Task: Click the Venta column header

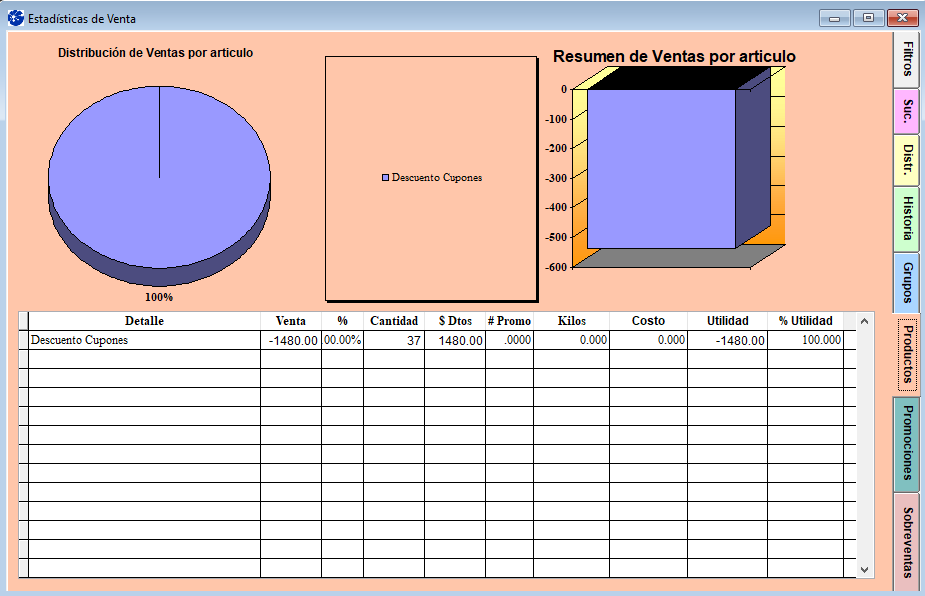Action: (290, 321)
